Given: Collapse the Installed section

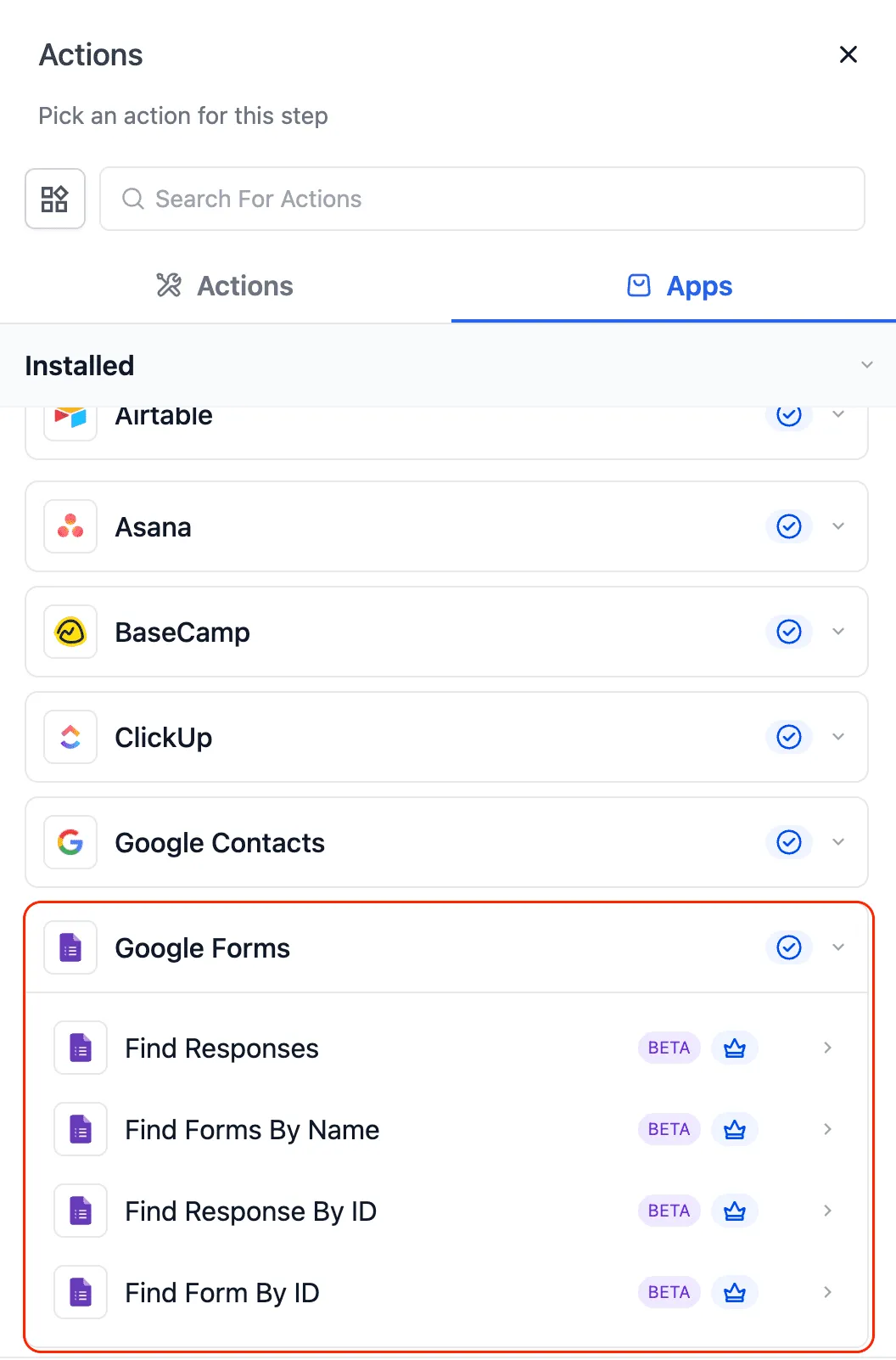Looking at the screenshot, I should 866,364.
